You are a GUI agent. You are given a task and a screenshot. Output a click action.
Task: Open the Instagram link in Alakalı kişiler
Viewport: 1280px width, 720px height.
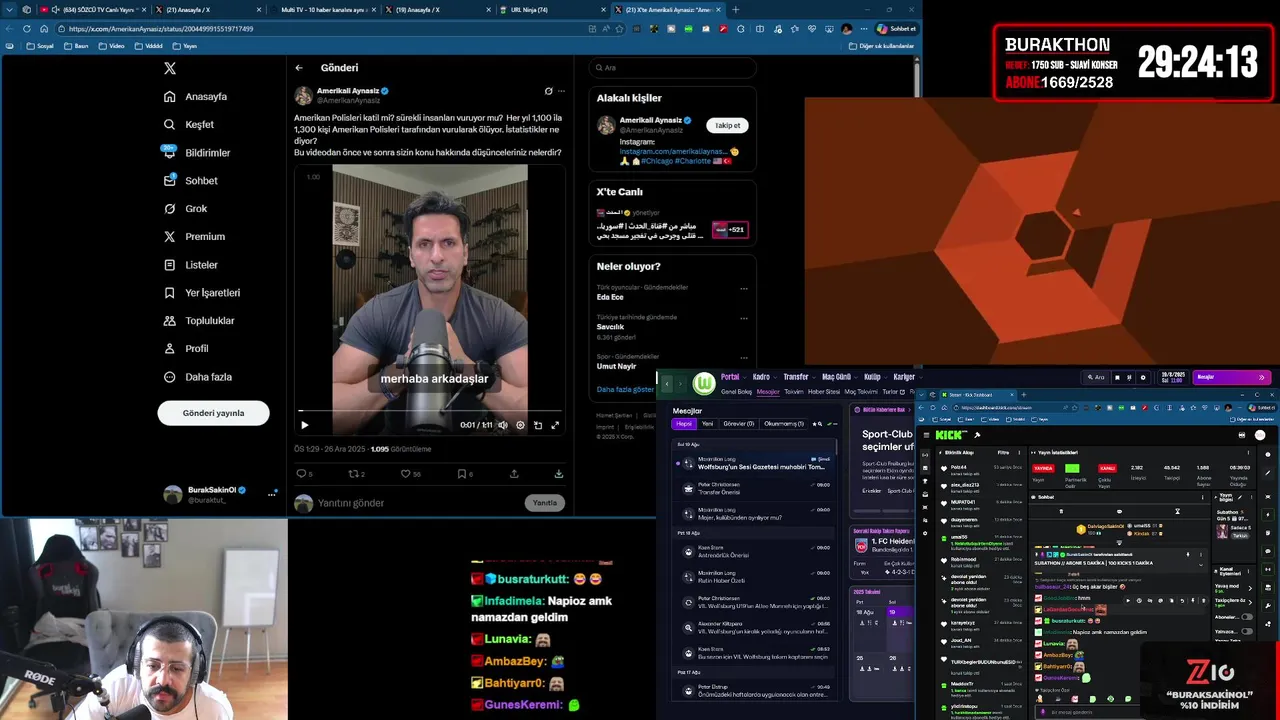pyautogui.click(x=672, y=151)
